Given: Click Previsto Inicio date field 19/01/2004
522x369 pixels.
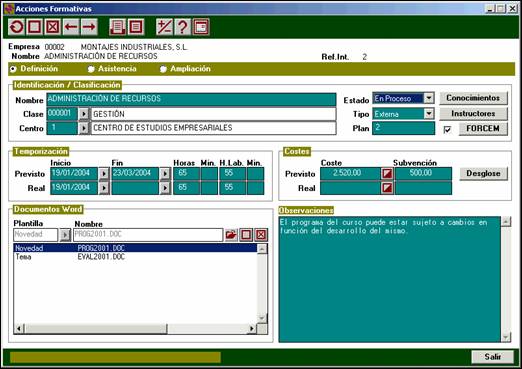Looking at the screenshot, I should (x=74, y=173).
